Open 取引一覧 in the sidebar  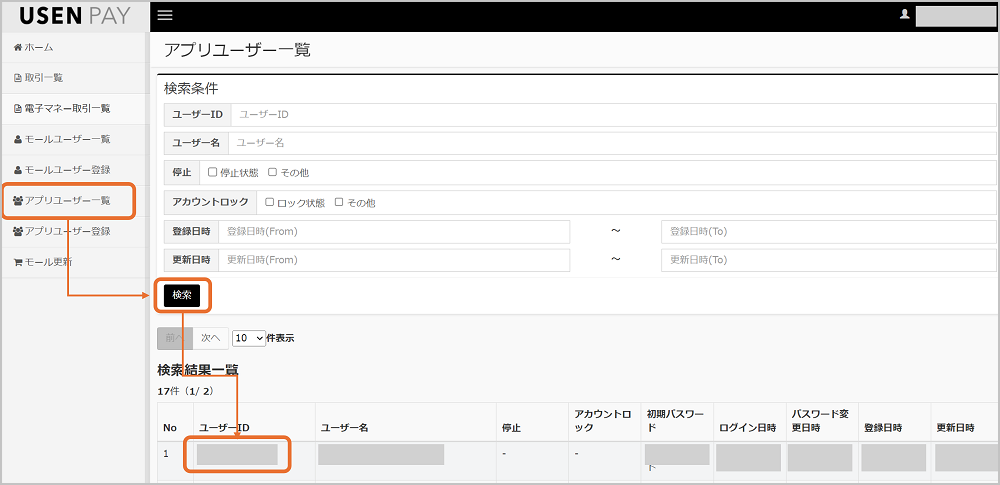click(x=44, y=77)
